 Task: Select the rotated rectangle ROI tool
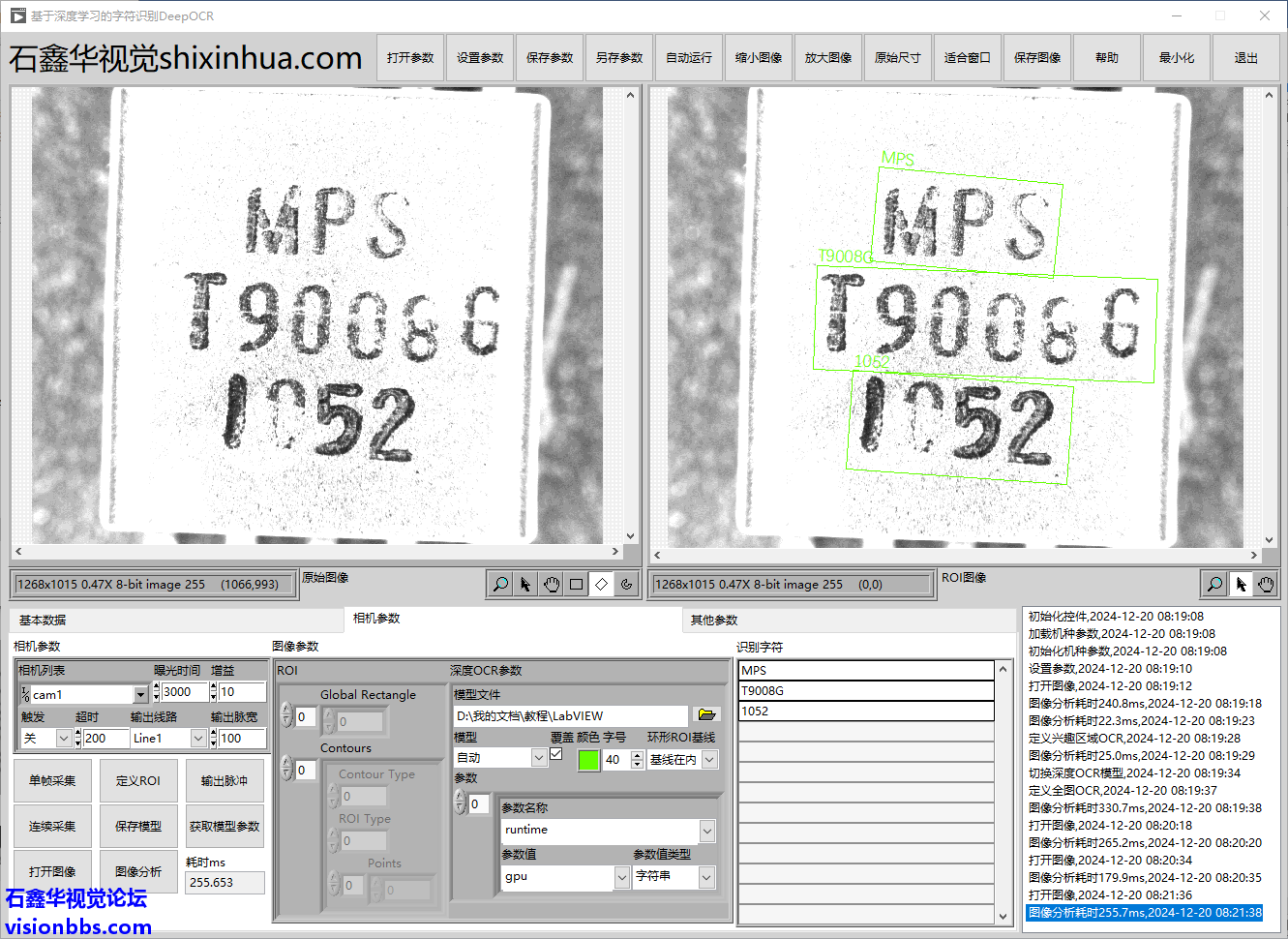[601, 584]
